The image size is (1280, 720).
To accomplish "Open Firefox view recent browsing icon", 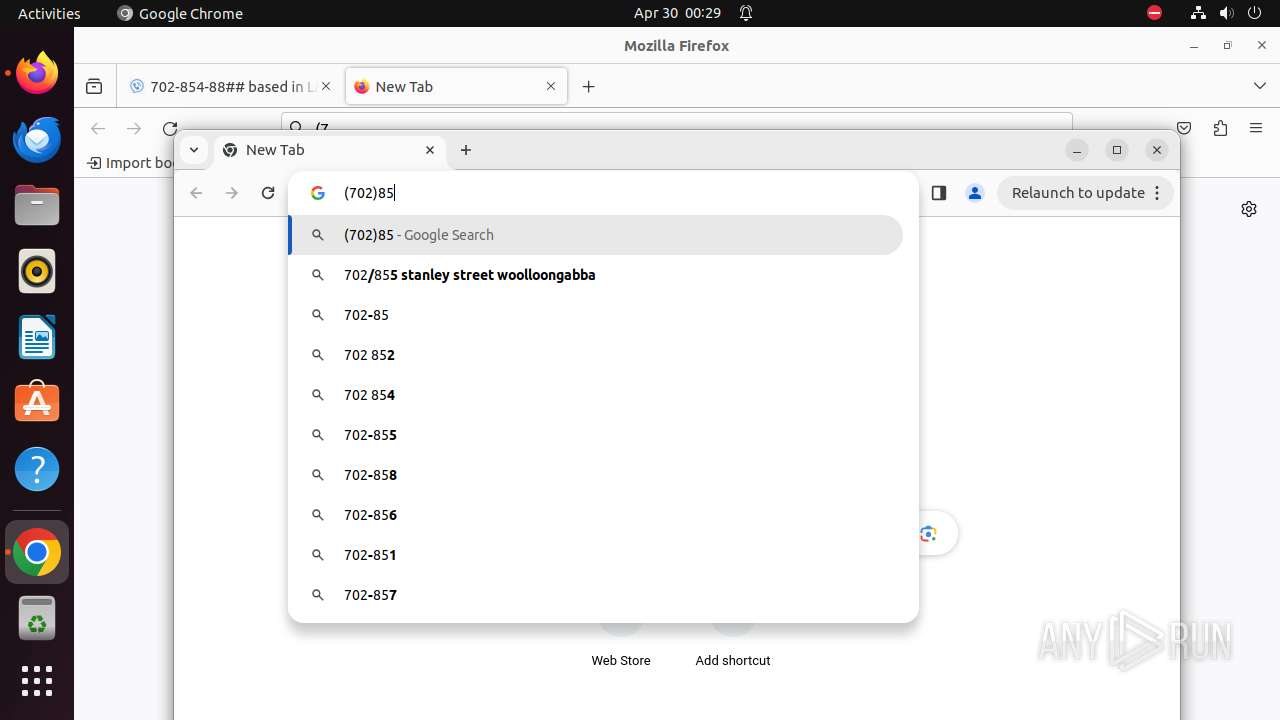I will tap(94, 86).
